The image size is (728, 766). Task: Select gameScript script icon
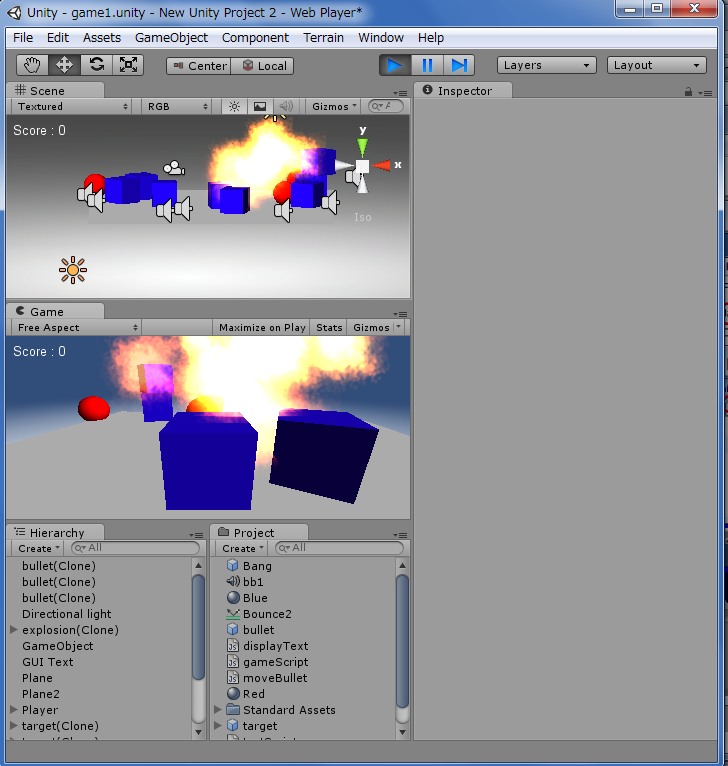point(233,662)
